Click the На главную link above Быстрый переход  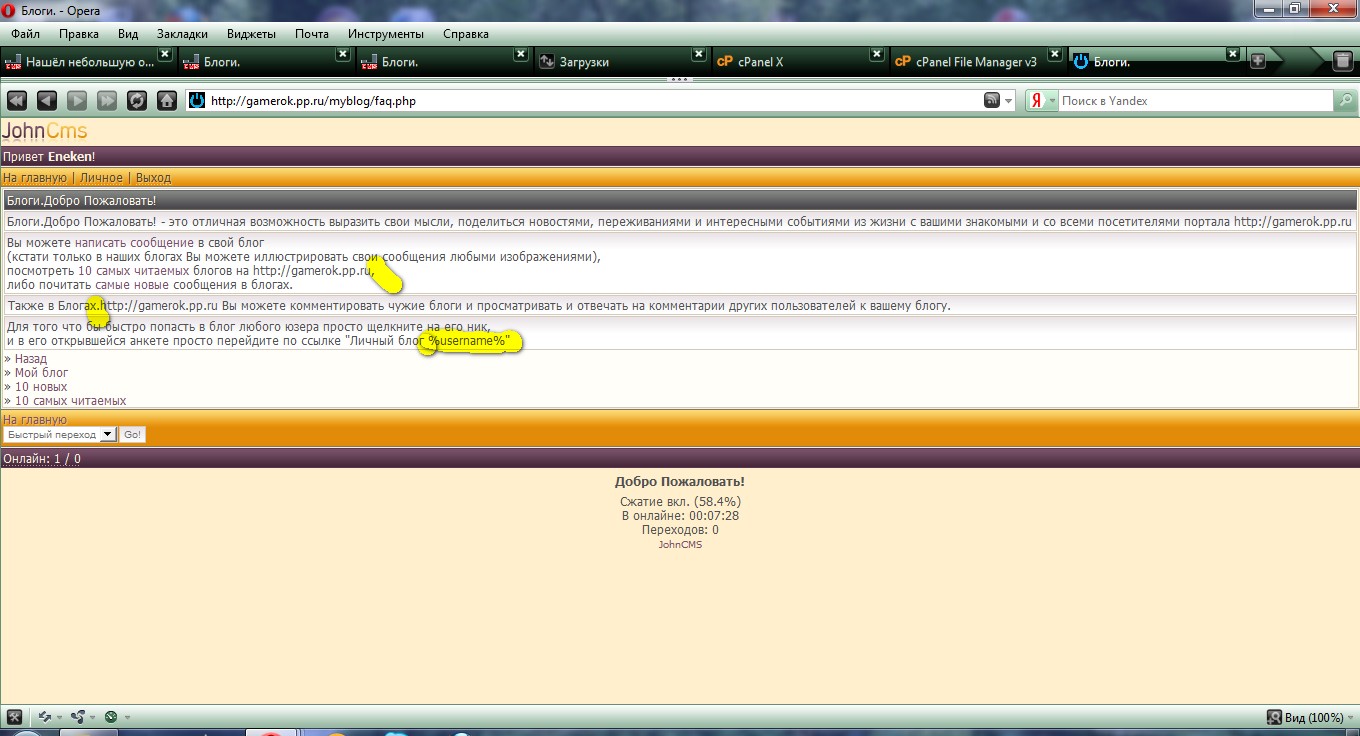pyautogui.click(x=35, y=420)
